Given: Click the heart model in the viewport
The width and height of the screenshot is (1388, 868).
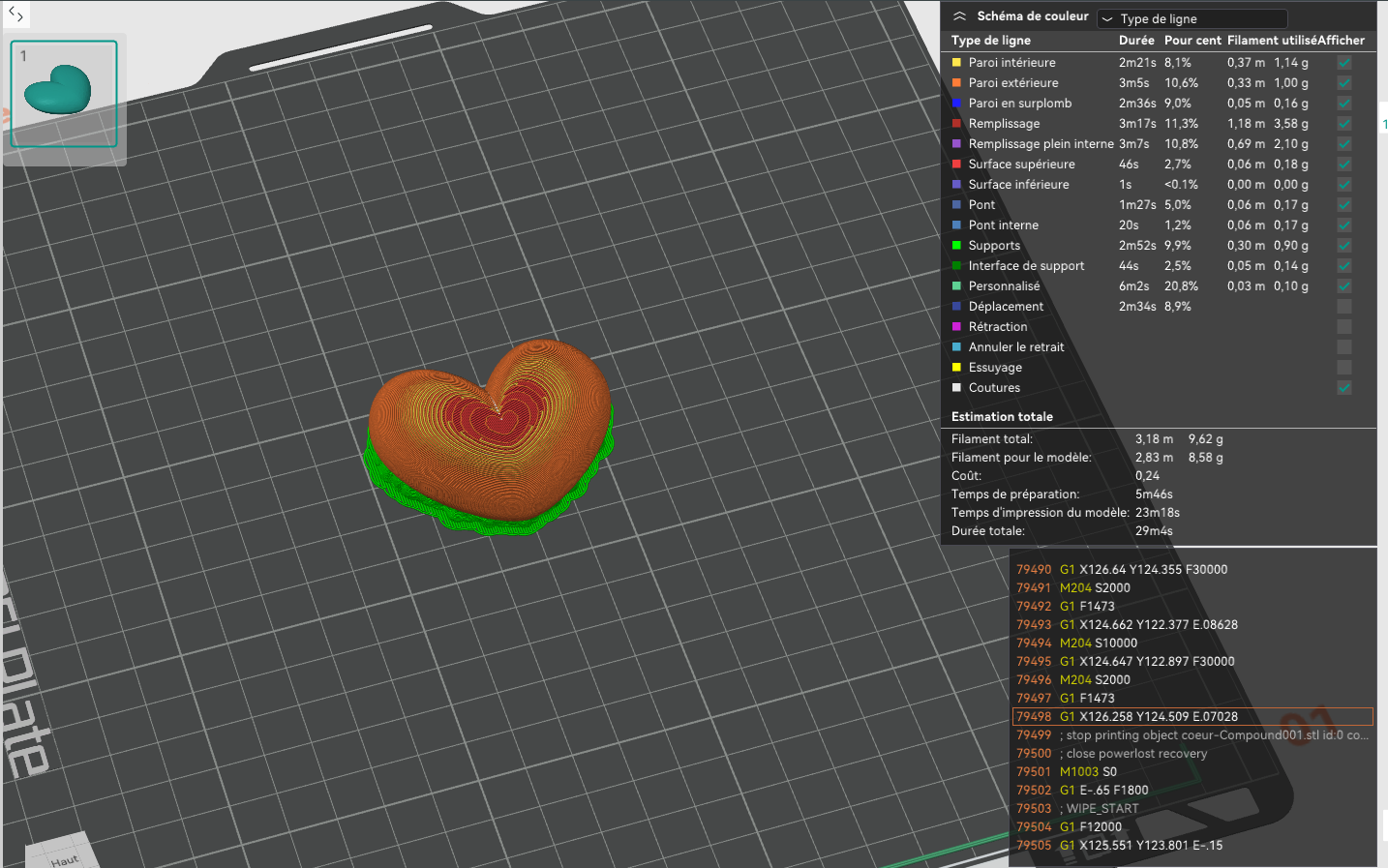Looking at the screenshot, I should [489, 426].
